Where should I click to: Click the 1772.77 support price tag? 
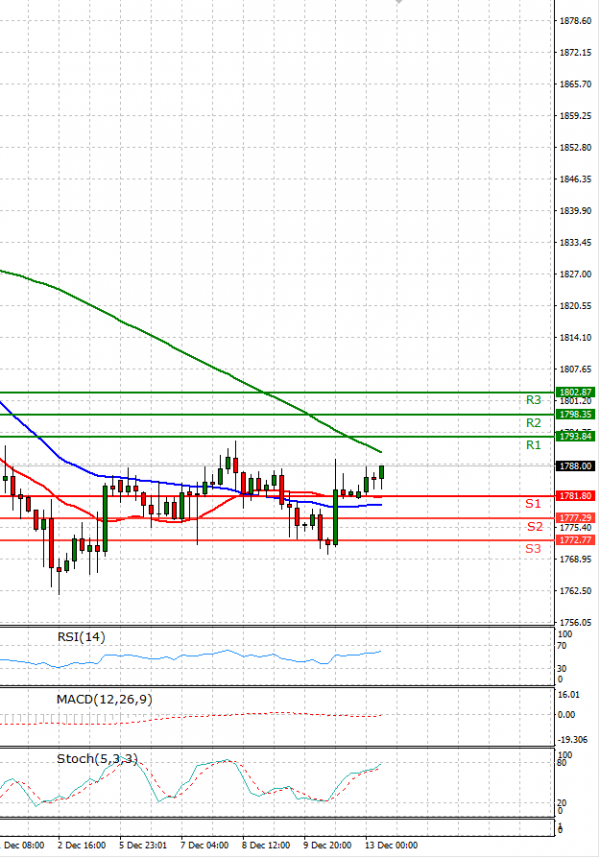pyautogui.click(x=575, y=540)
